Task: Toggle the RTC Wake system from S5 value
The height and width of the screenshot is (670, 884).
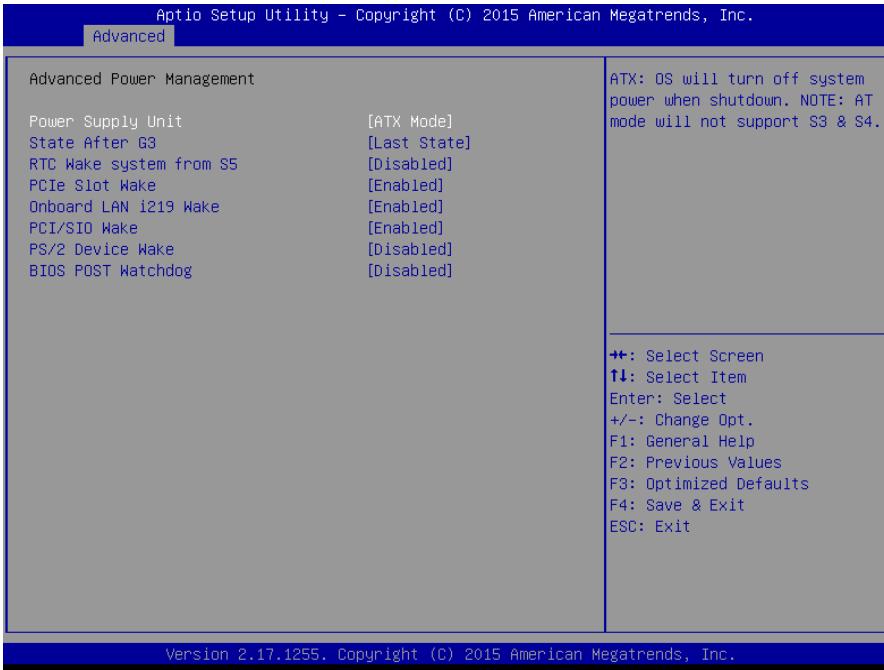Action: 410,165
